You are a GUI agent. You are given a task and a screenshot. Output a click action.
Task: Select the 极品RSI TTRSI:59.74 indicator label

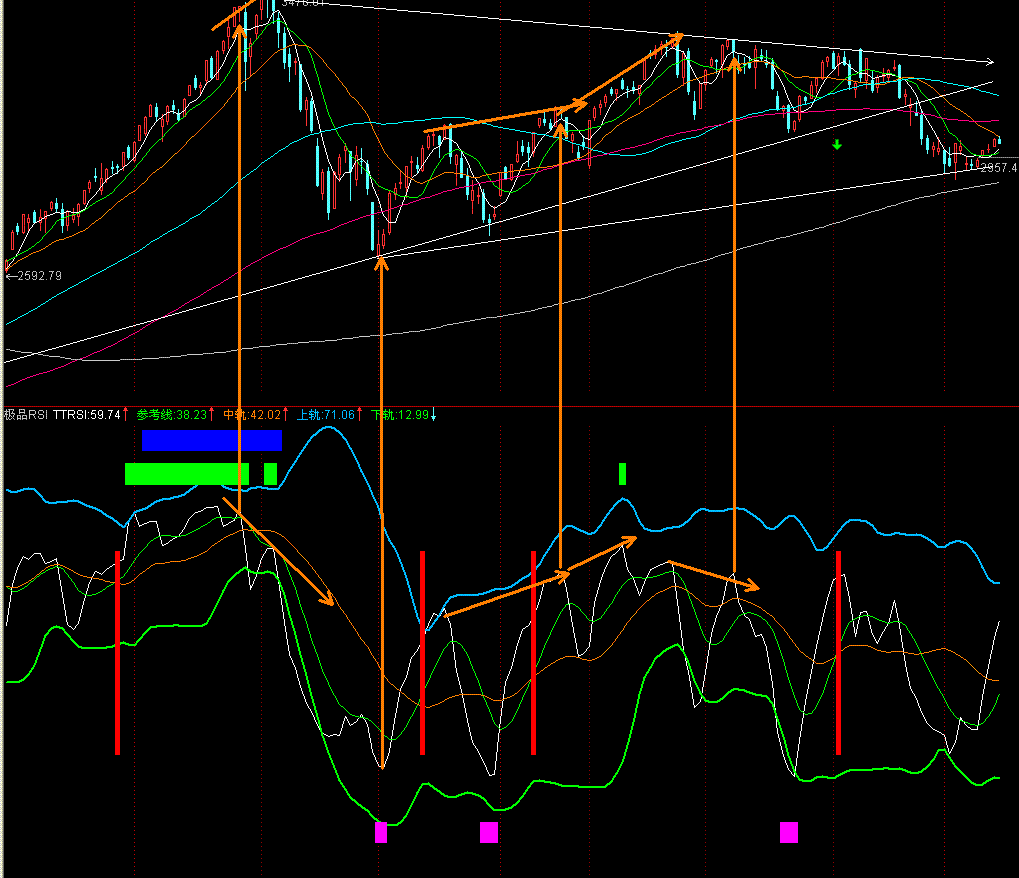point(62,415)
